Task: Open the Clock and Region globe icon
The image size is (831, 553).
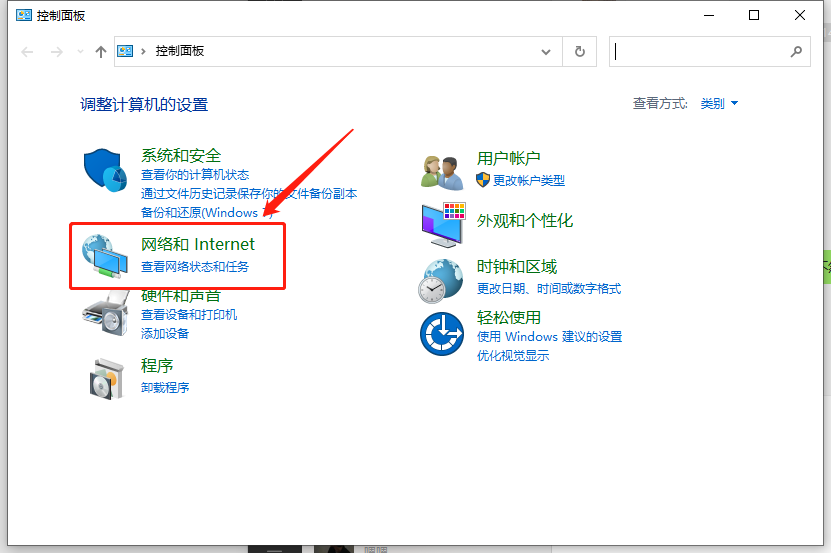Action: click(x=440, y=281)
